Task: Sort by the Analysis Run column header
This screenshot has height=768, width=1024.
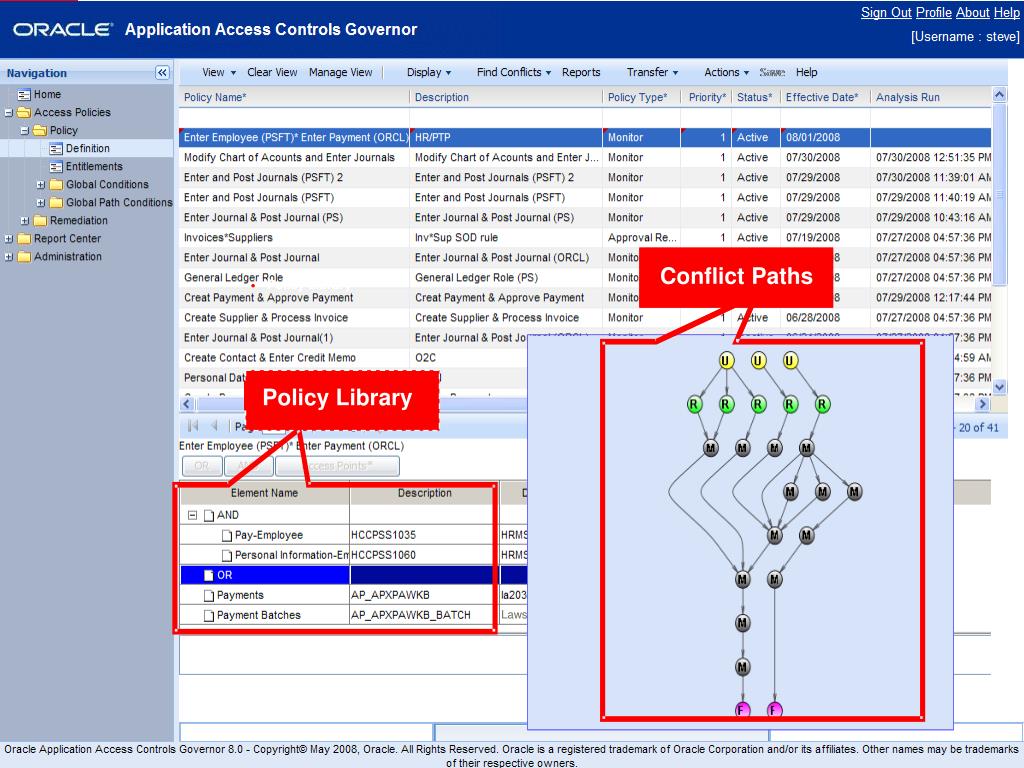Action: click(931, 97)
